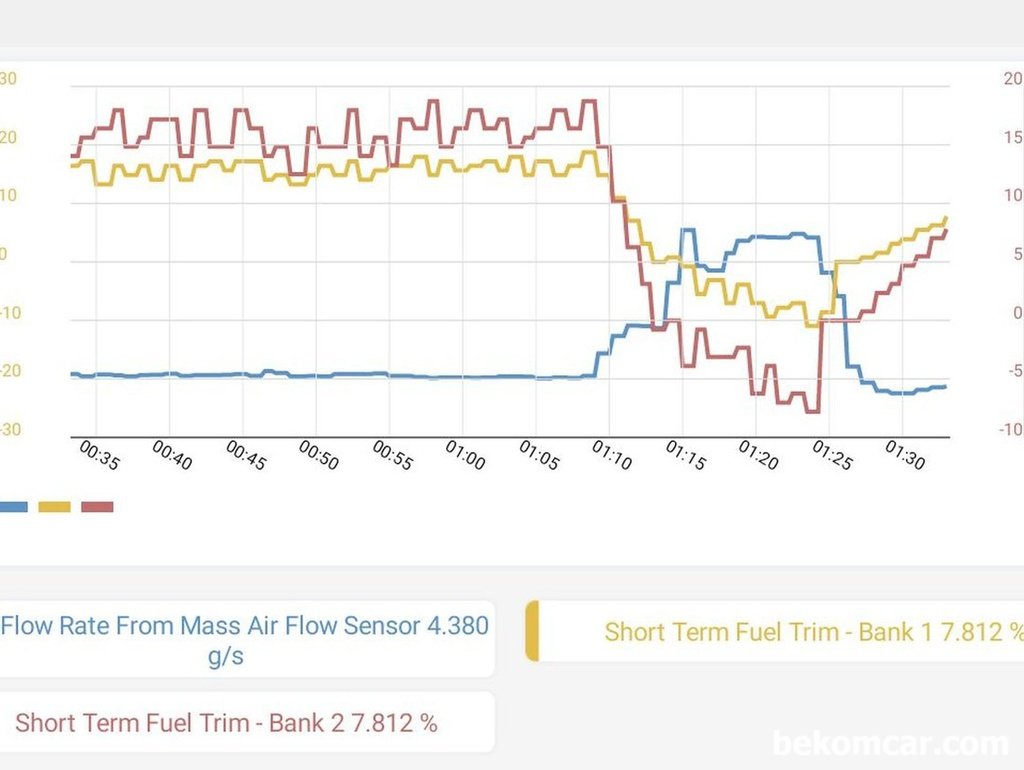Select the Mass Air Flow Sensor card
The width and height of the screenshot is (1024, 770).
(x=245, y=640)
